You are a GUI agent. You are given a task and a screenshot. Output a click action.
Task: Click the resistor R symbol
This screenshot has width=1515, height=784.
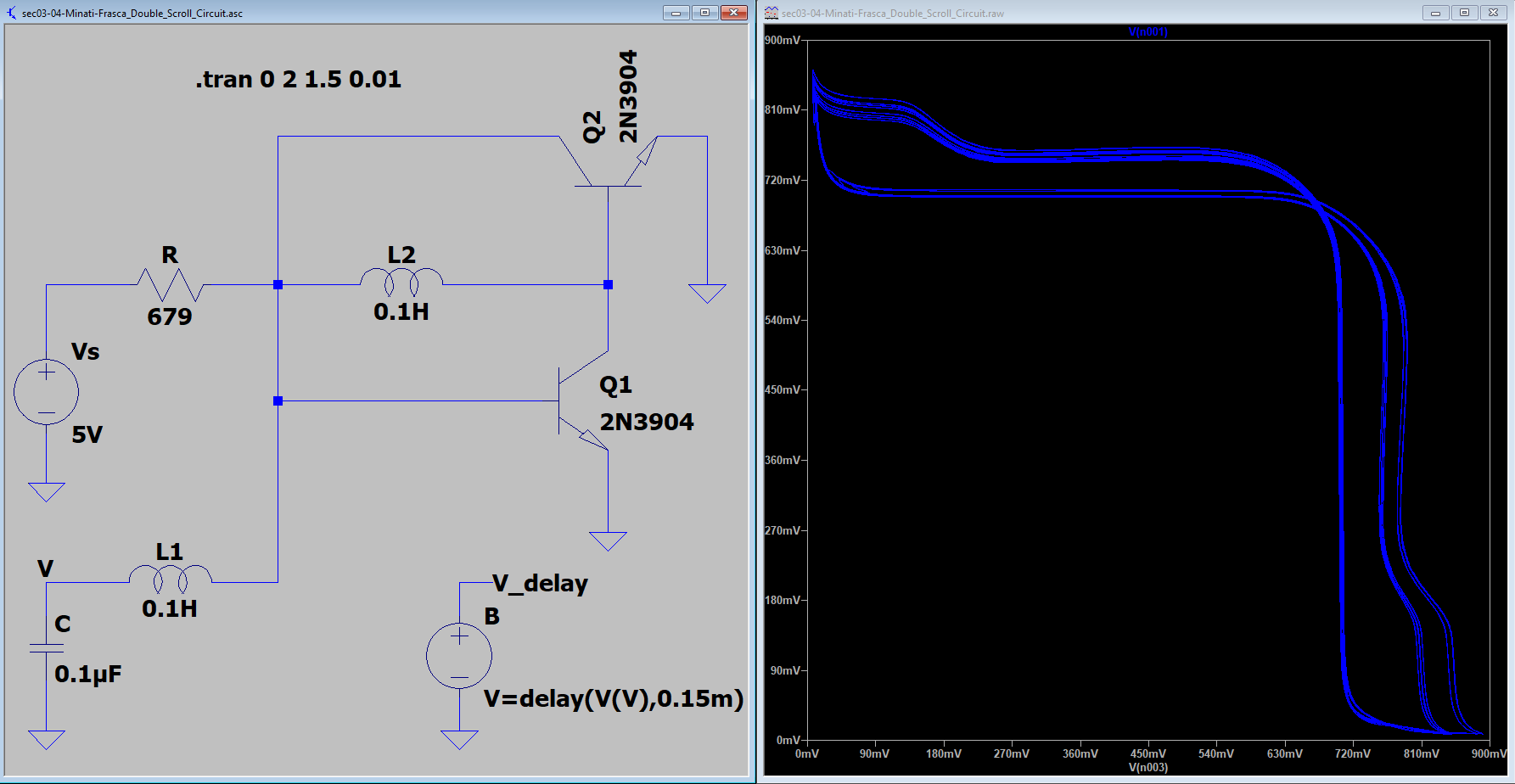pos(170,284)
